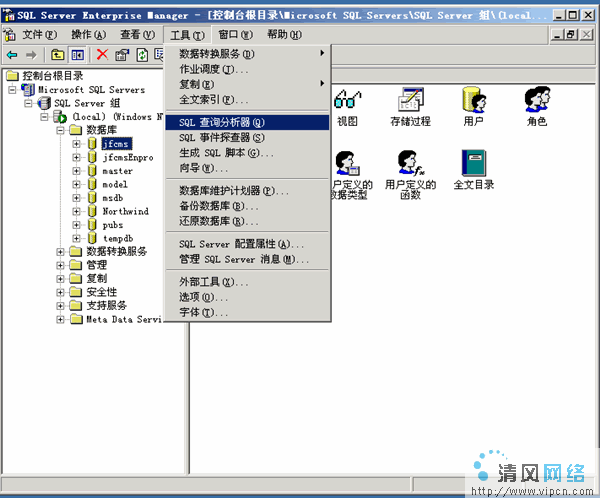The width and height of the screenshot is (600, 498).
Task: Click the Refresh toolbar icon
Action: (x=142, y=55)
